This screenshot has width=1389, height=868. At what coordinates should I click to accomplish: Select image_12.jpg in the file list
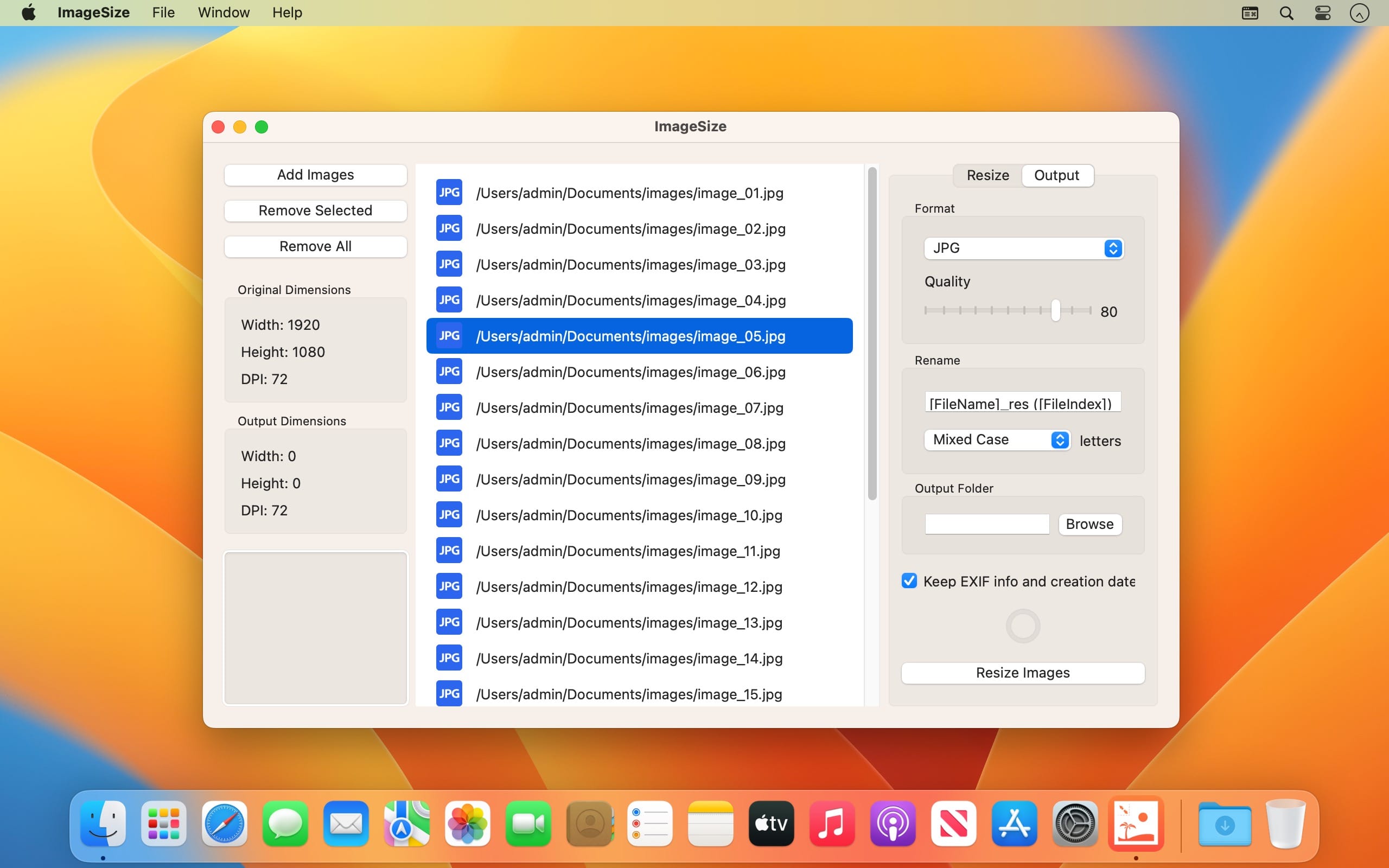639,586
